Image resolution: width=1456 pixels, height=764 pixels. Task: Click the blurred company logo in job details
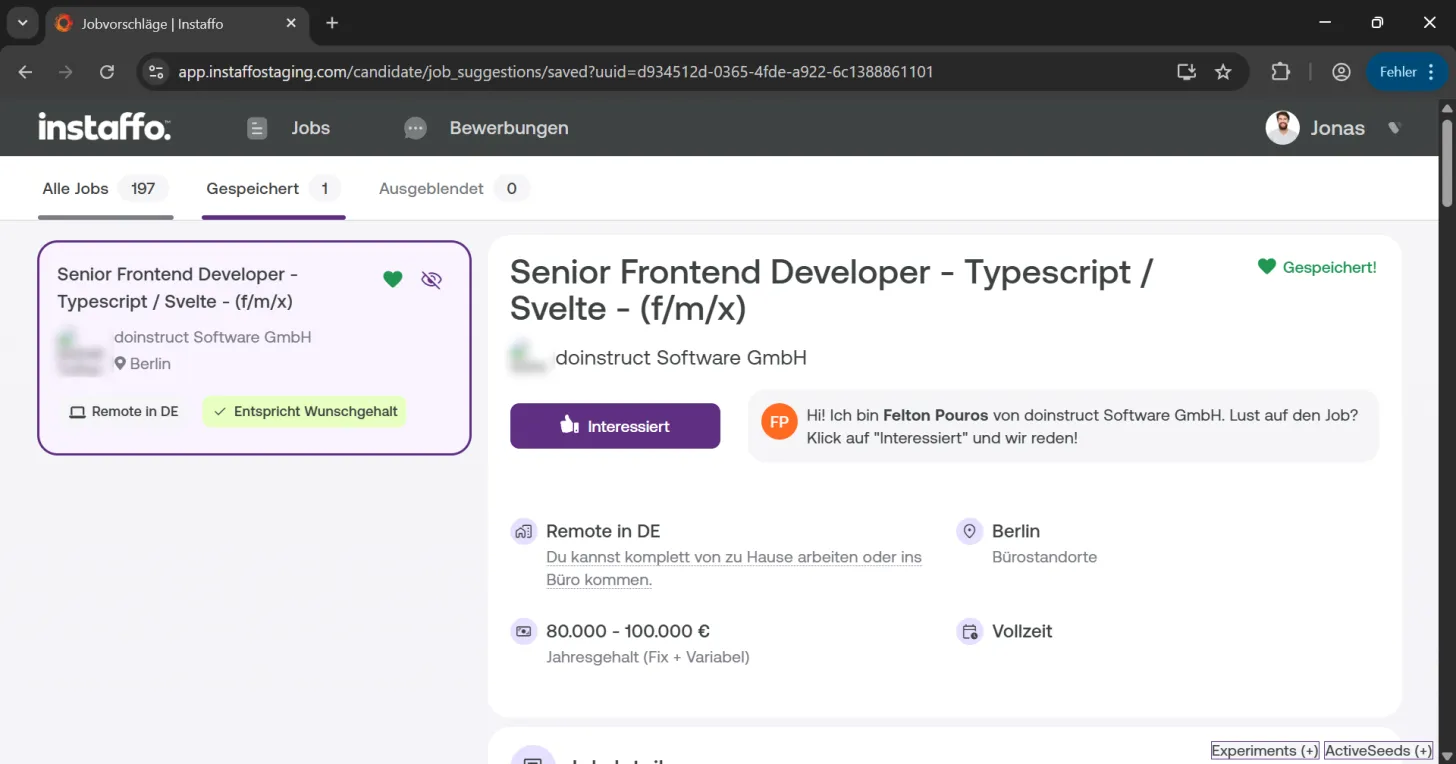pyautogui.click(x=528, y=358)
